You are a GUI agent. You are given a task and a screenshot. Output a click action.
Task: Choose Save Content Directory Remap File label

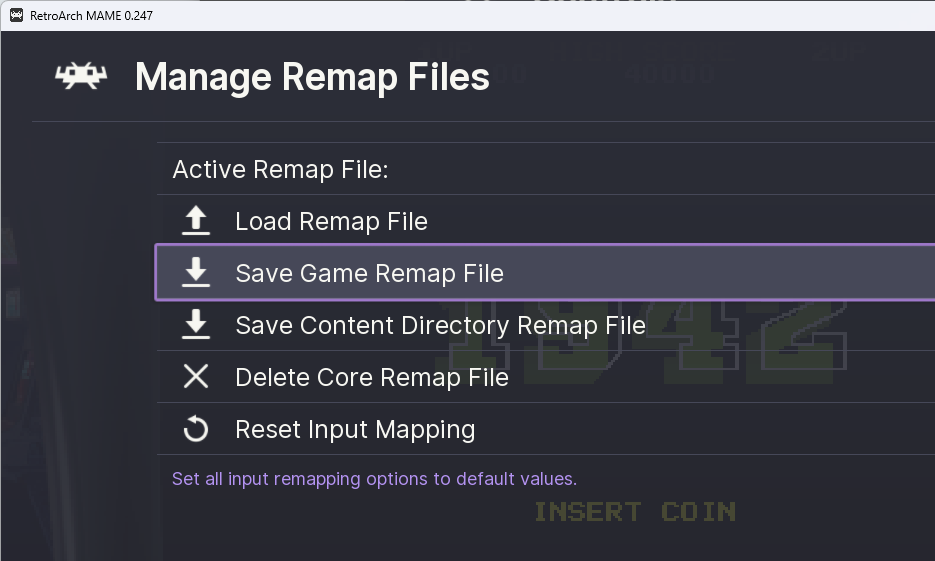point(440,325)
